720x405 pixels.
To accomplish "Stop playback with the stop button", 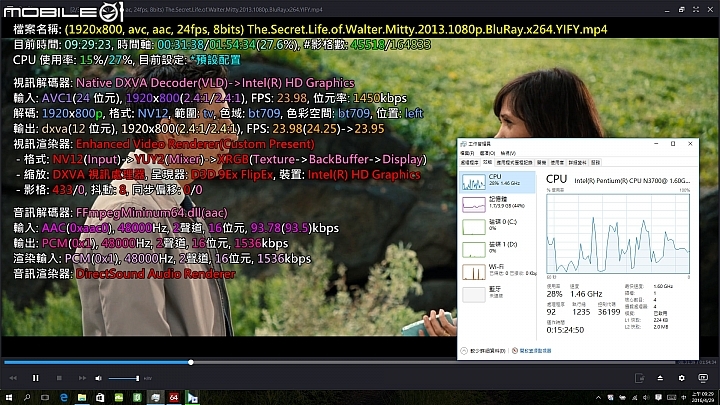I will pyautogui.click(x=59, y=378).
